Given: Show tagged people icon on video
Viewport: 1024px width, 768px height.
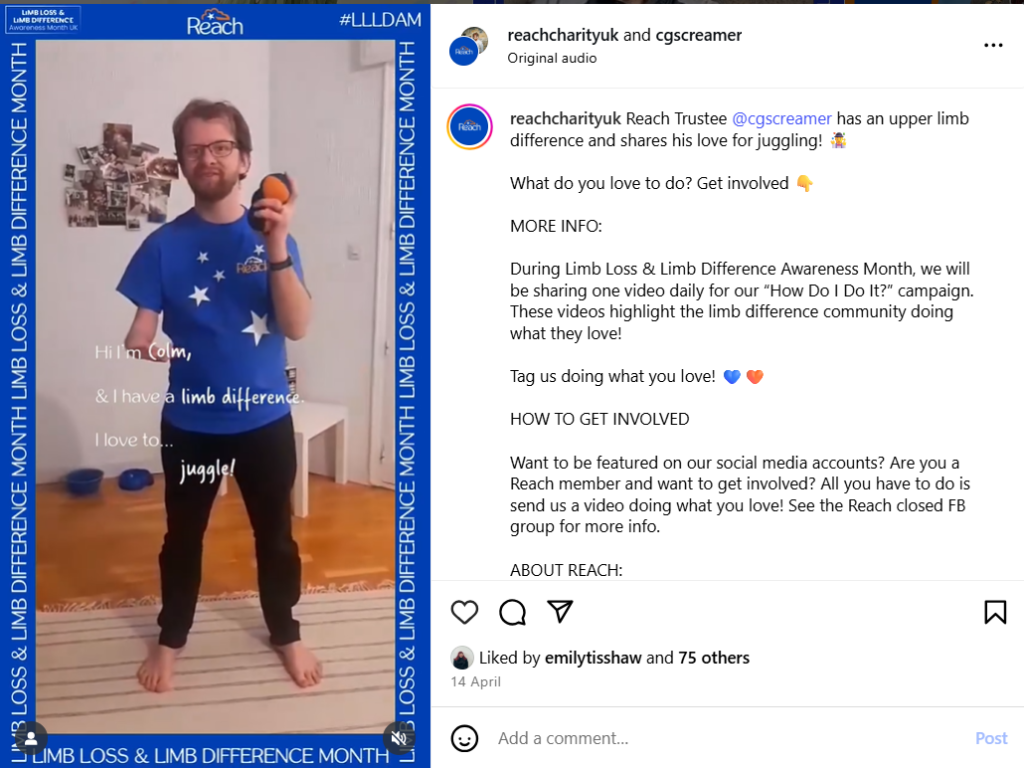Looking at the screenshot, I should [x=31, y=738].
